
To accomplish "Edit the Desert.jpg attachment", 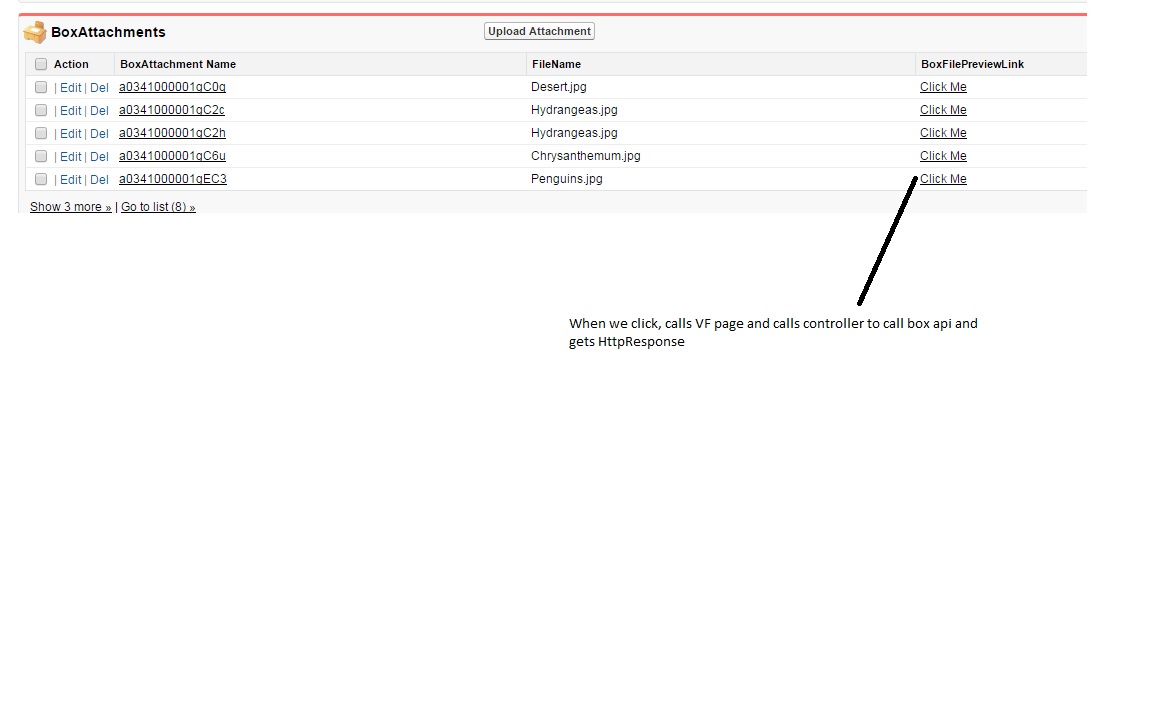I will coord(71,87).
